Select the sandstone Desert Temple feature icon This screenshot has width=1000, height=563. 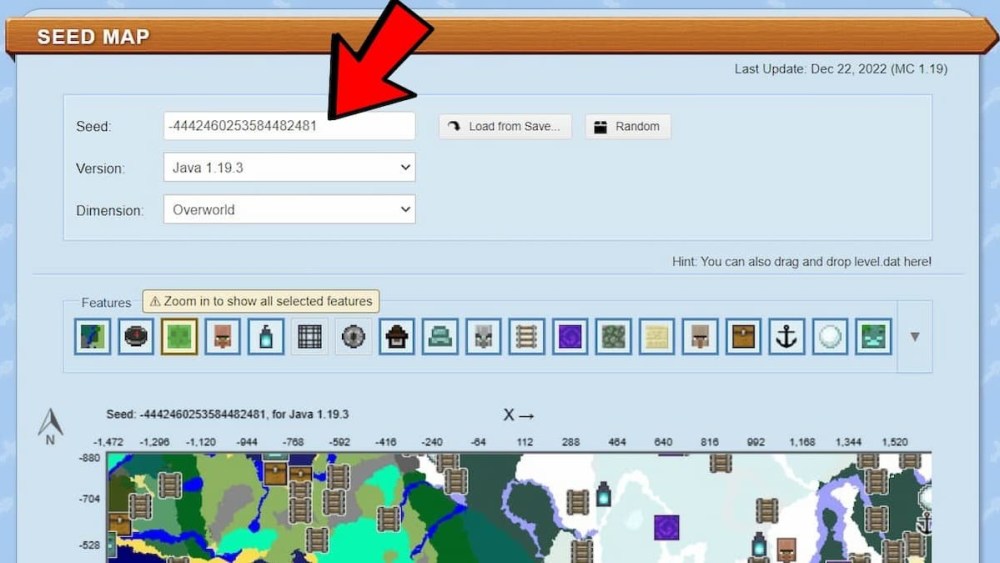click(657, 337)
